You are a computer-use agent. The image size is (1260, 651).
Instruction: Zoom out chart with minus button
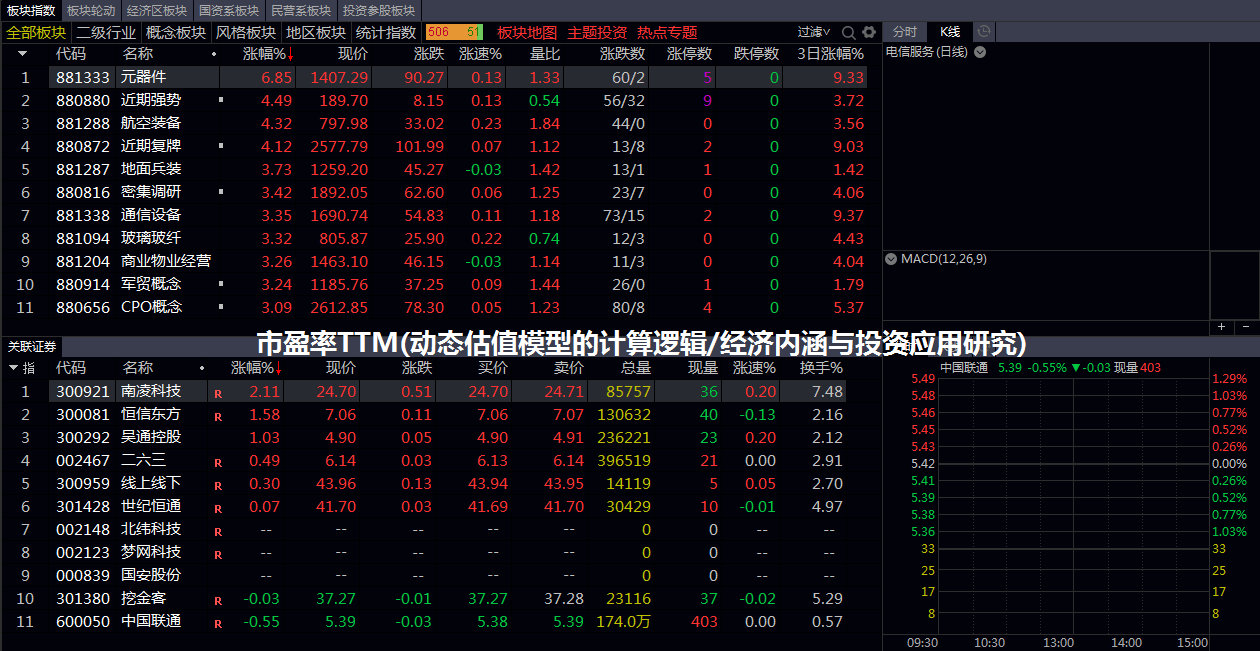pos(1246,327)
